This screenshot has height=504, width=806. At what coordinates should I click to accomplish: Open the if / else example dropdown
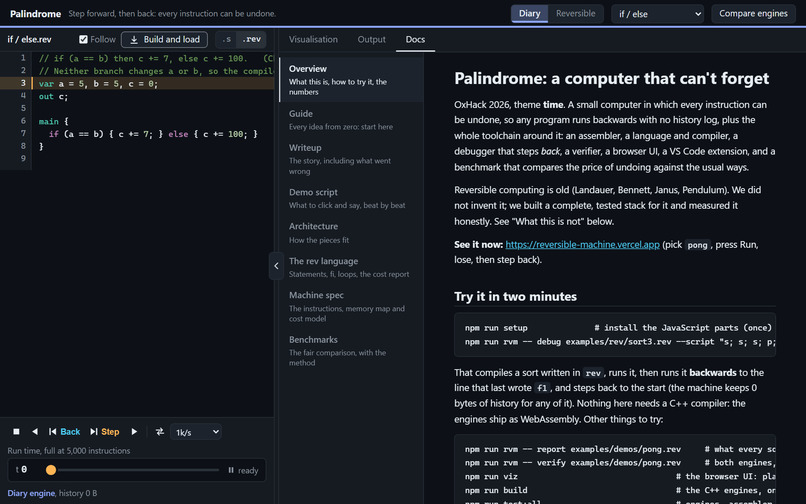(x=657, y=14)
